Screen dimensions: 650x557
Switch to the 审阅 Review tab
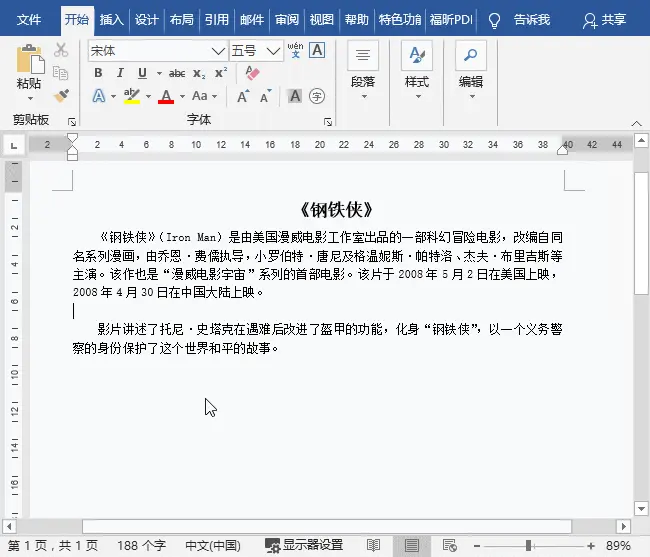[x=286, y=19]
